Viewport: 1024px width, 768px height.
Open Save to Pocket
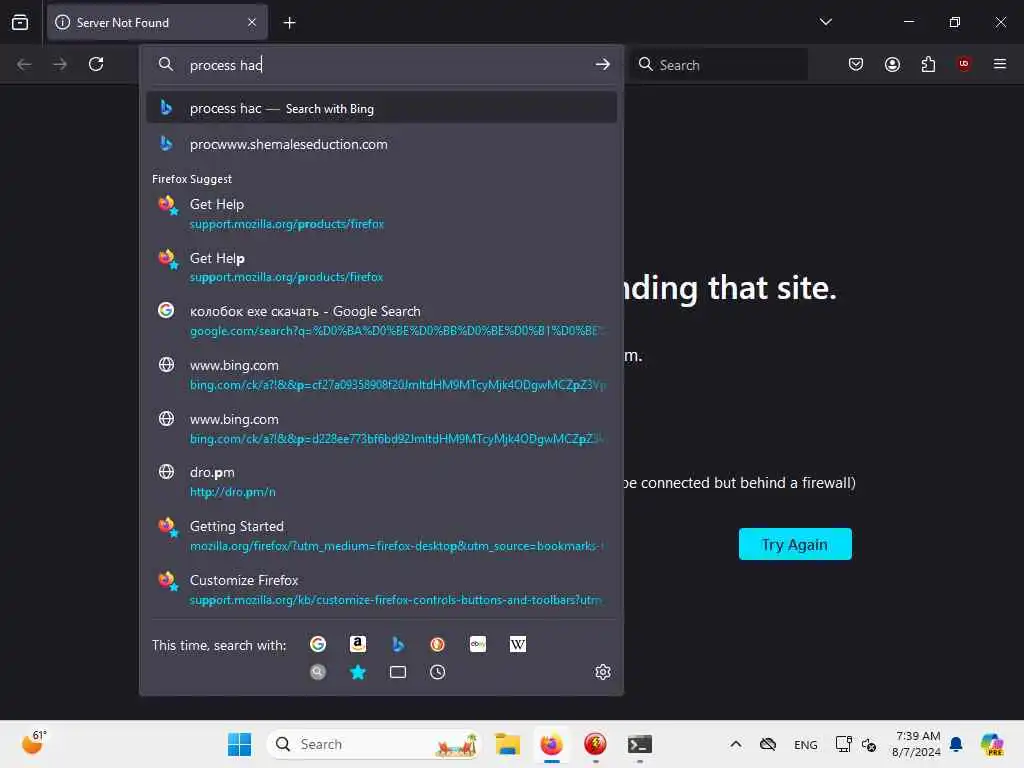click(x=856, y=64)
